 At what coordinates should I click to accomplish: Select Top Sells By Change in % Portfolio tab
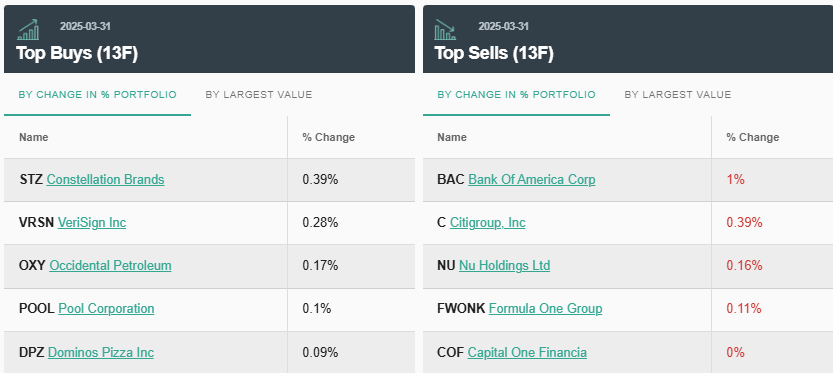point(516,95)
